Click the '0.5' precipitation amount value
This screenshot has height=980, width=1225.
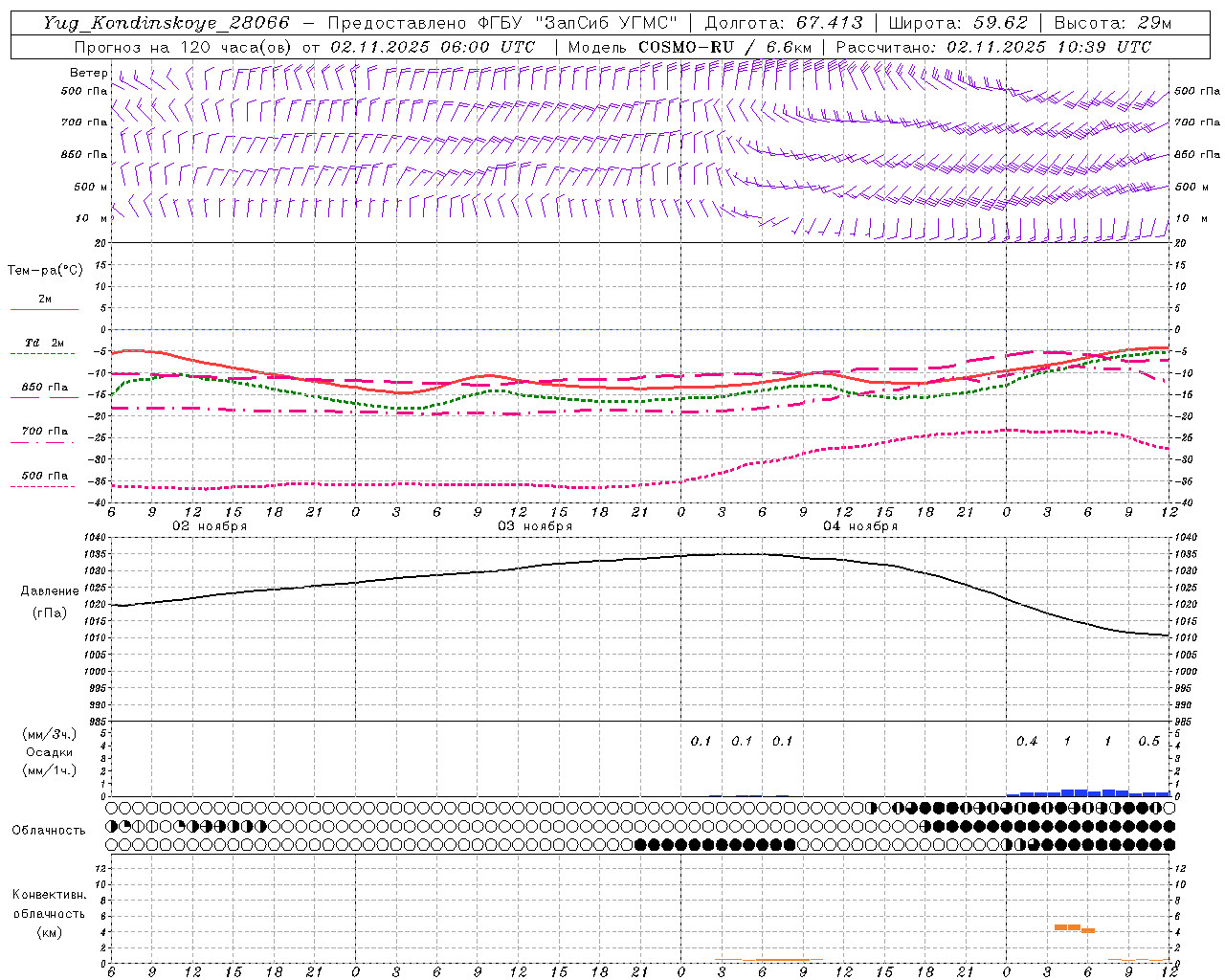click(x=1149, y=742)
